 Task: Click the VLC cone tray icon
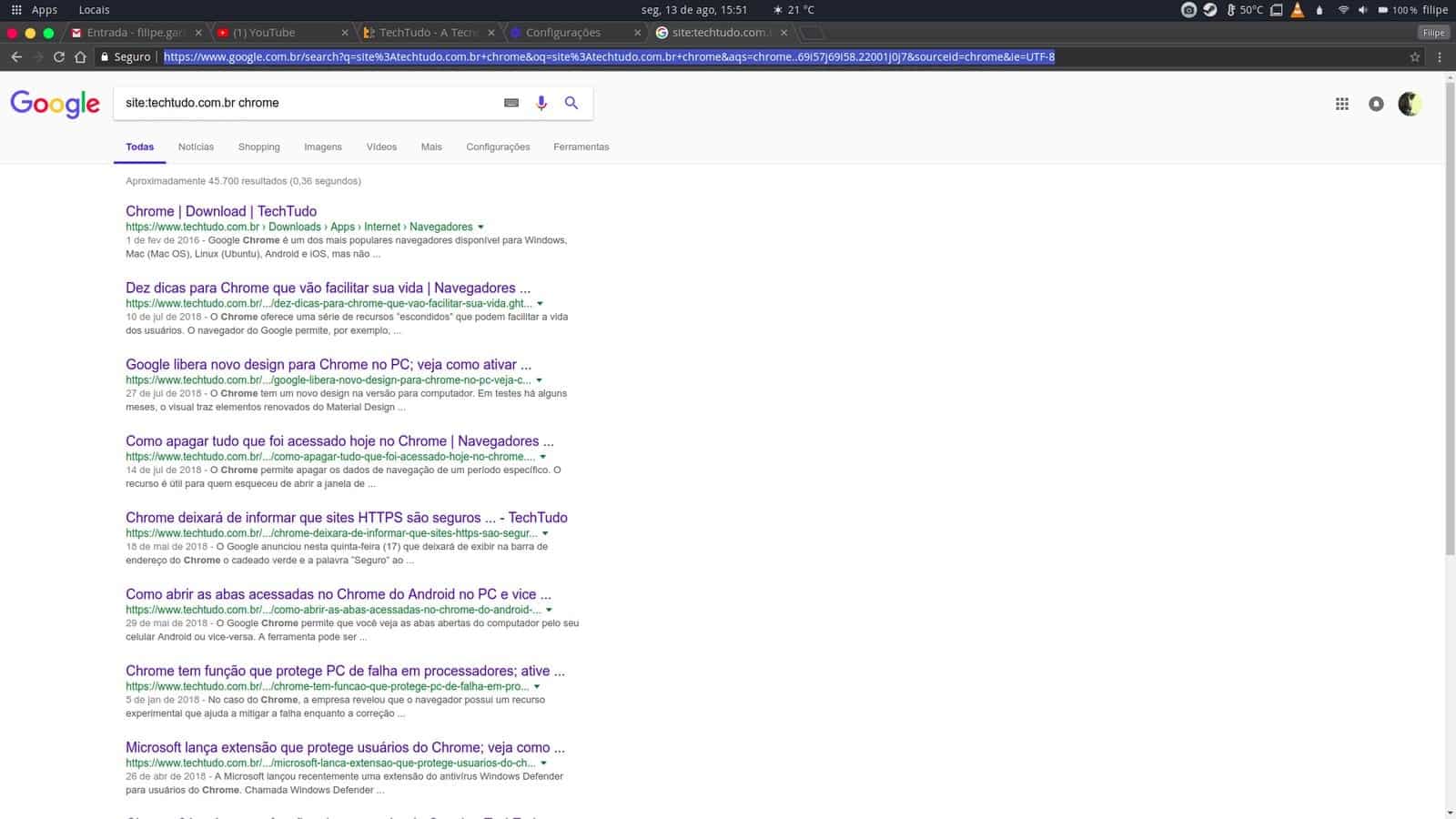[x=1297, y=10]
